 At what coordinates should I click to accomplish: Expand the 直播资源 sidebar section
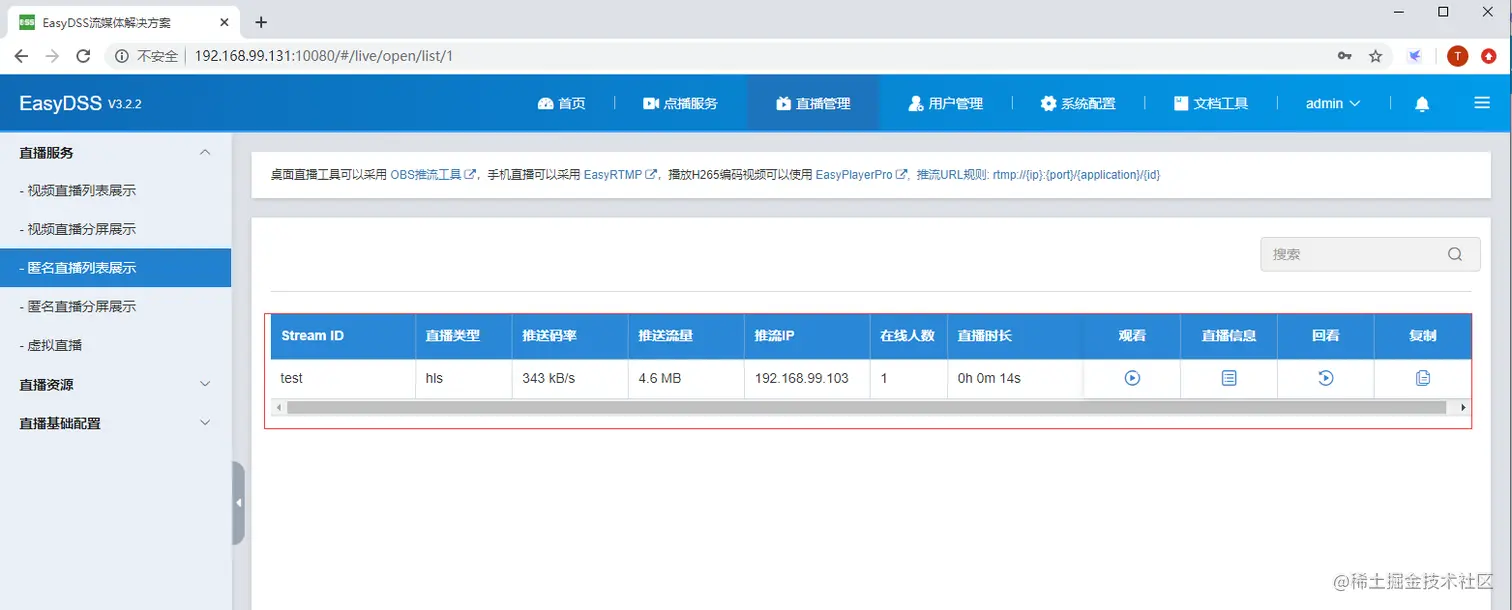[x=115, y=384]
